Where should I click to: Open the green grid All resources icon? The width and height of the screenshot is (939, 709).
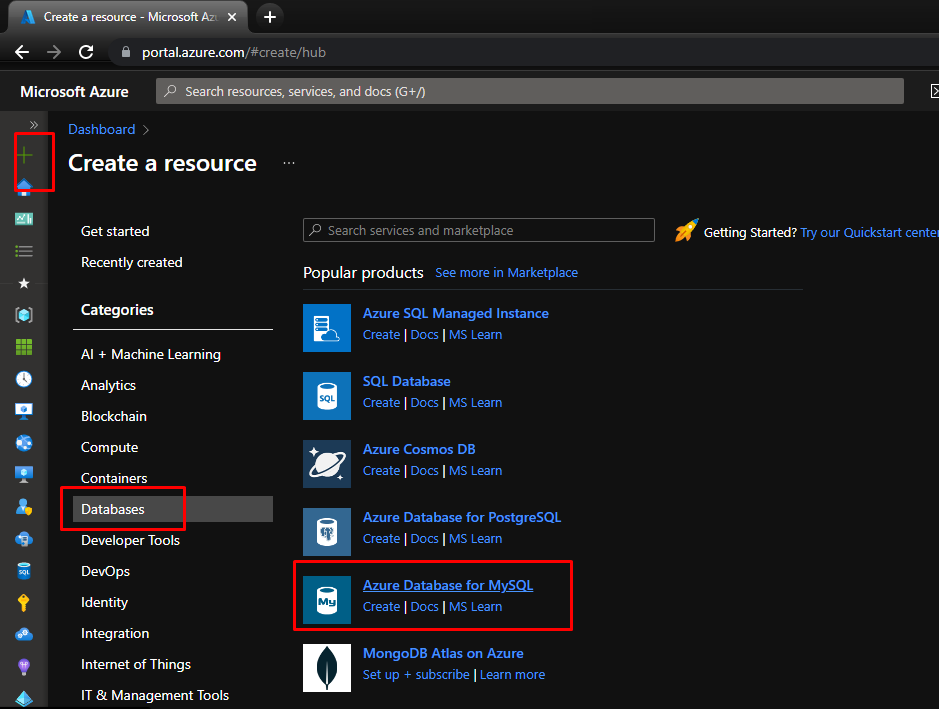point(24,347)
